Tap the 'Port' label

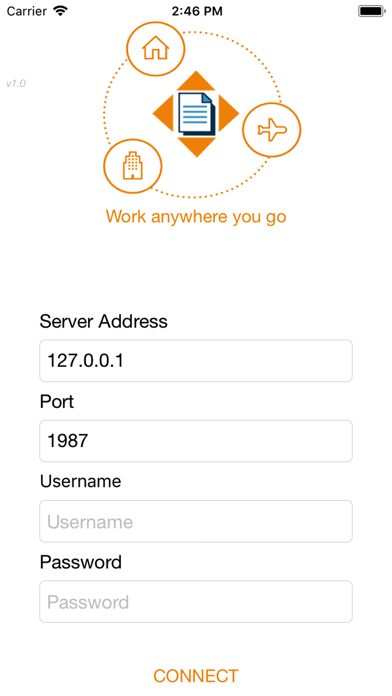tap(57, 402)
